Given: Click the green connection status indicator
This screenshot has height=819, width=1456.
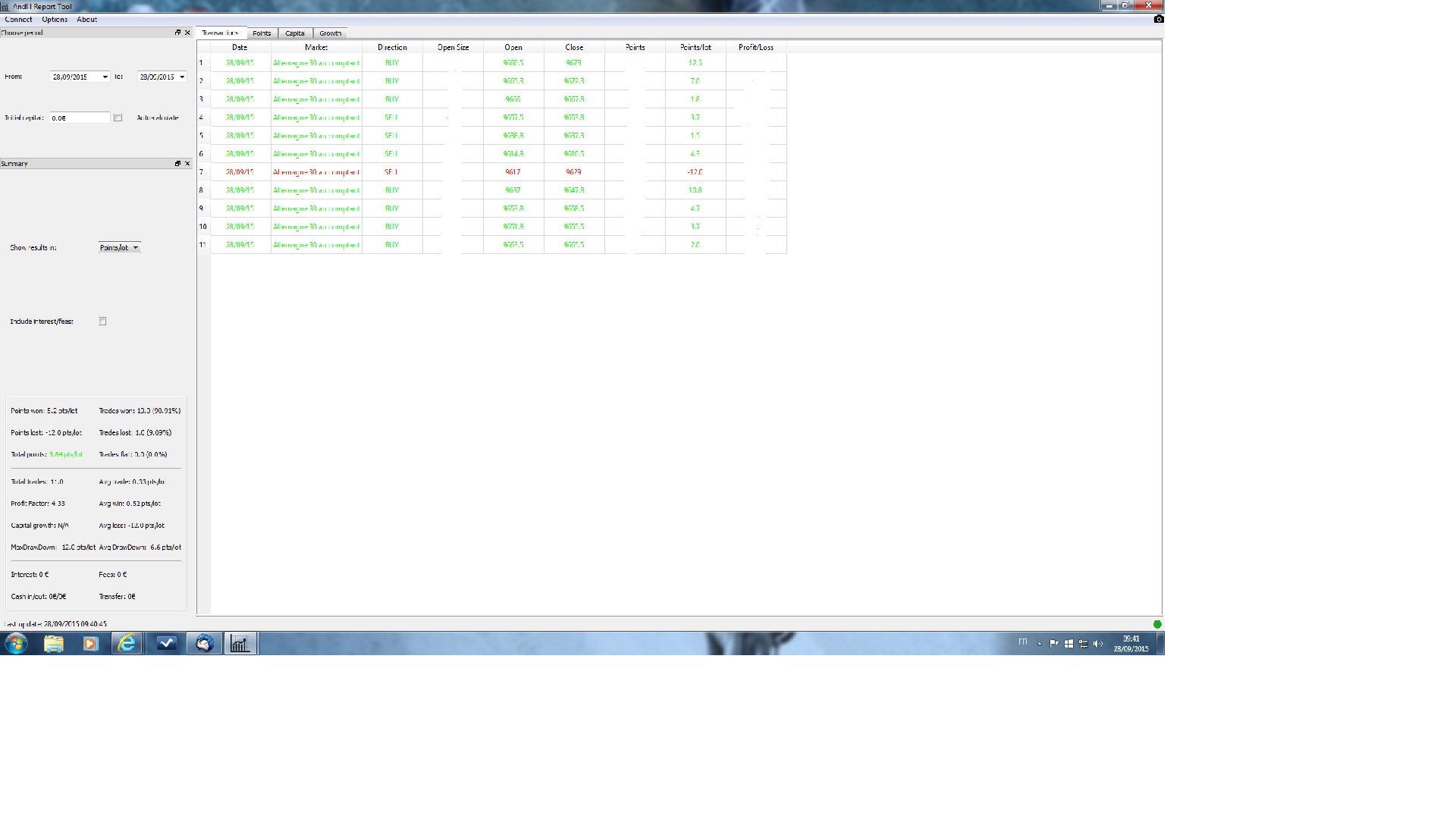Looking at the screenshot, I should (1157, 624).
